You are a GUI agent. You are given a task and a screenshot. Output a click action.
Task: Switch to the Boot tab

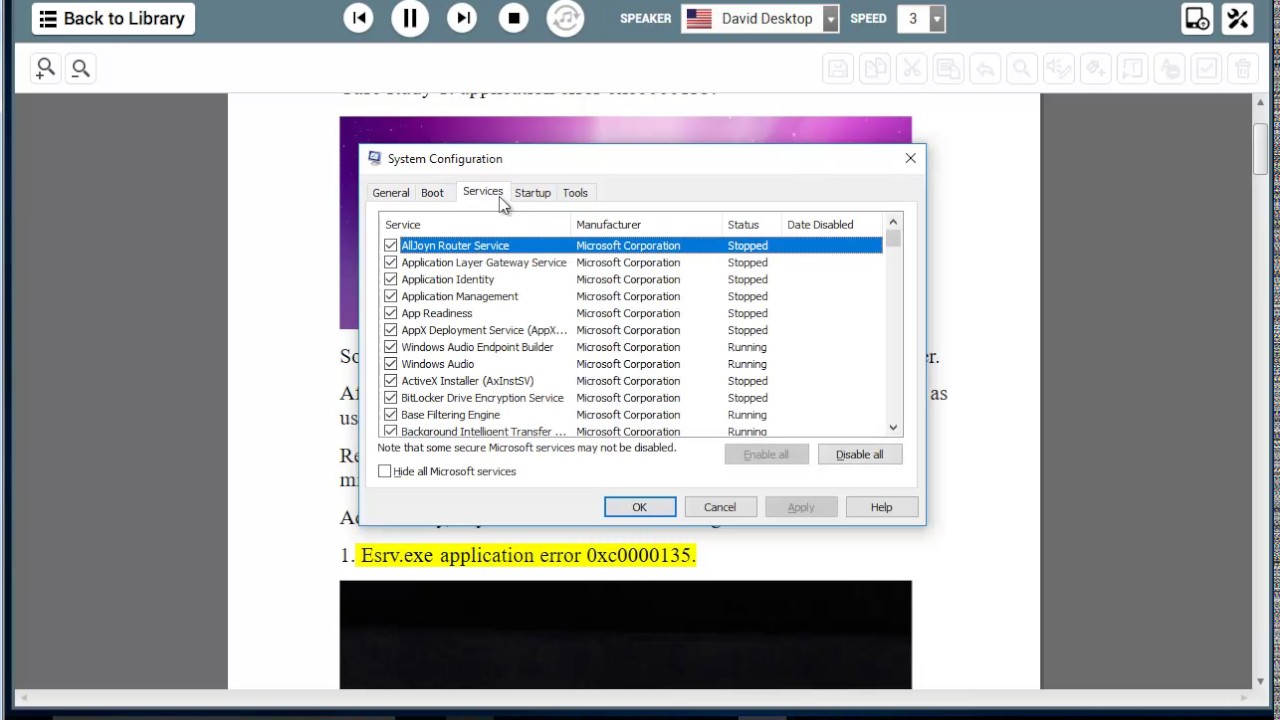click(x=432, y=193)
